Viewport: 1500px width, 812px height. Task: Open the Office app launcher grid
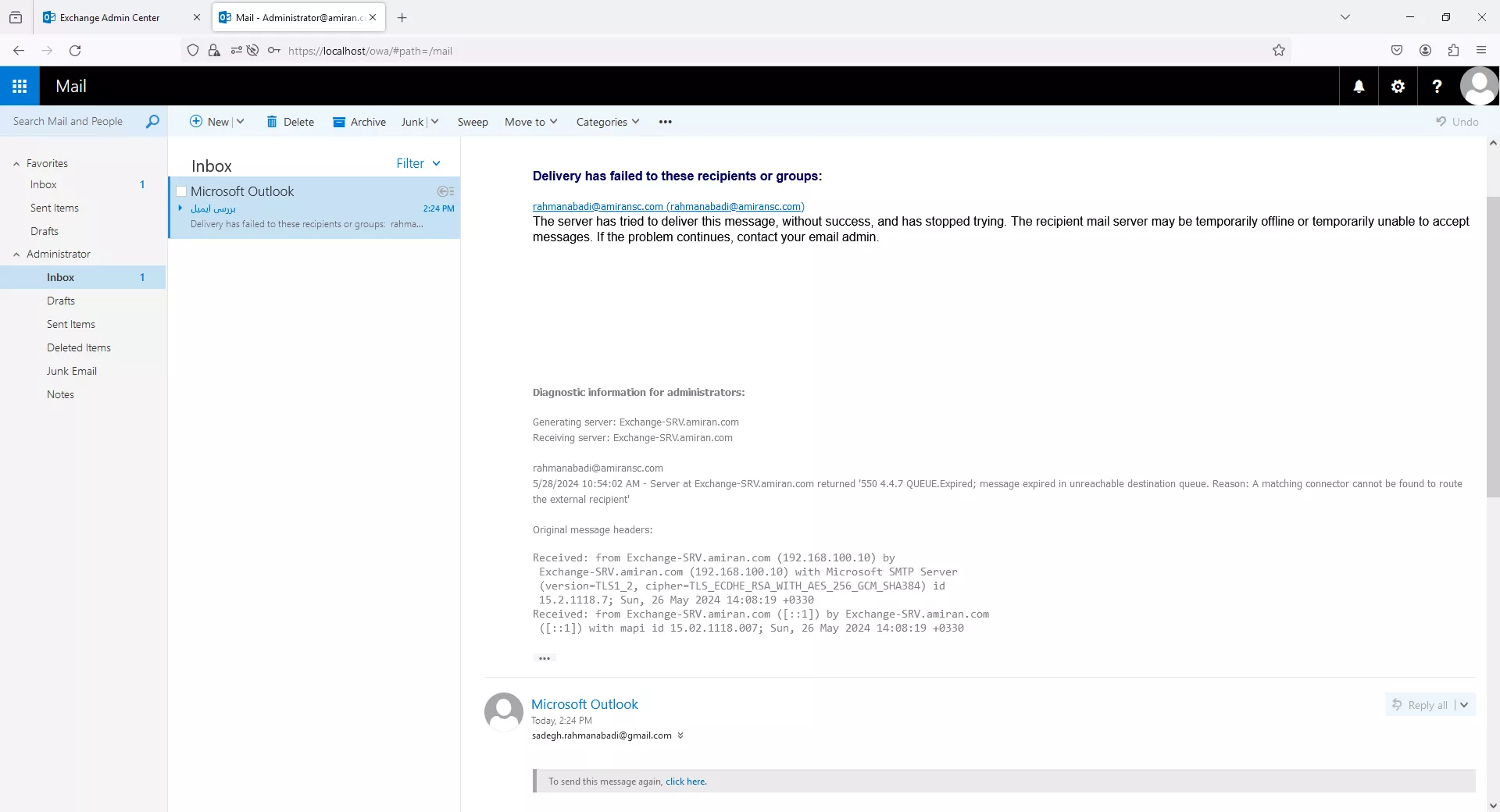[20, 86]
